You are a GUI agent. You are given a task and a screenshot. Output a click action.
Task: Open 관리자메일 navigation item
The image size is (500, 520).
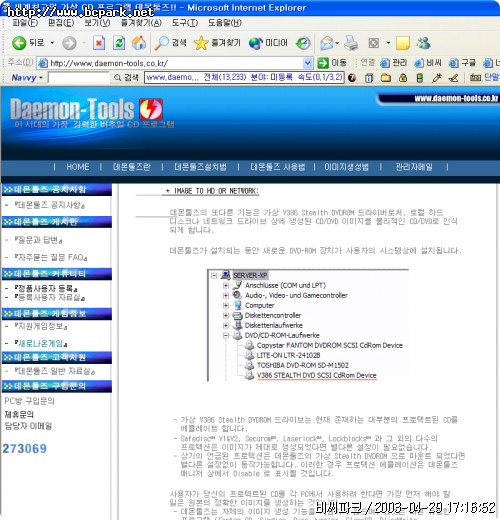tap(414, 167)
